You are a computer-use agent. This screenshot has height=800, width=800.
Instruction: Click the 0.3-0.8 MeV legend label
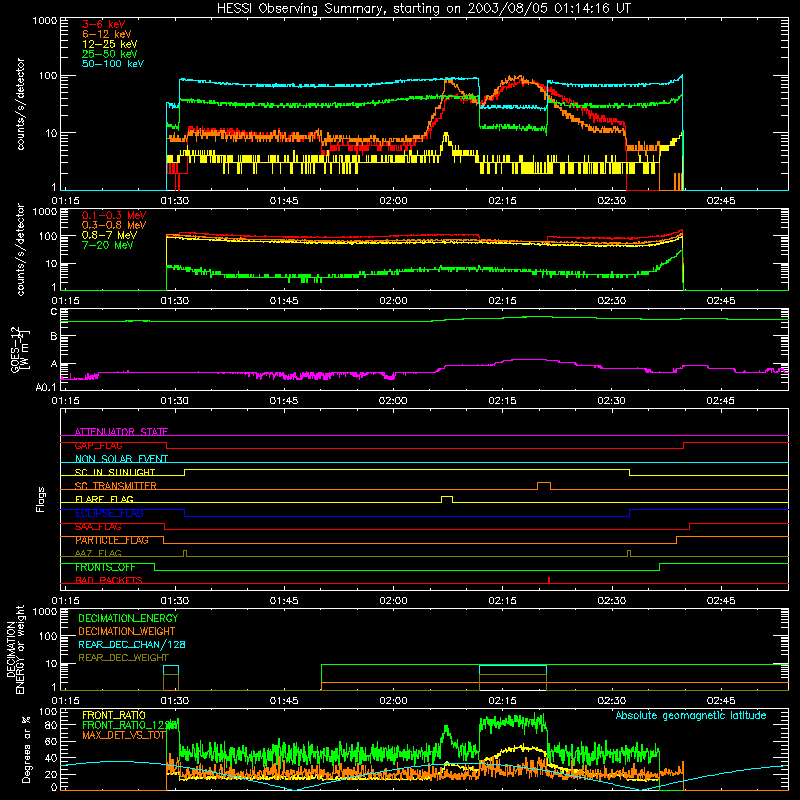click(114, 225)
